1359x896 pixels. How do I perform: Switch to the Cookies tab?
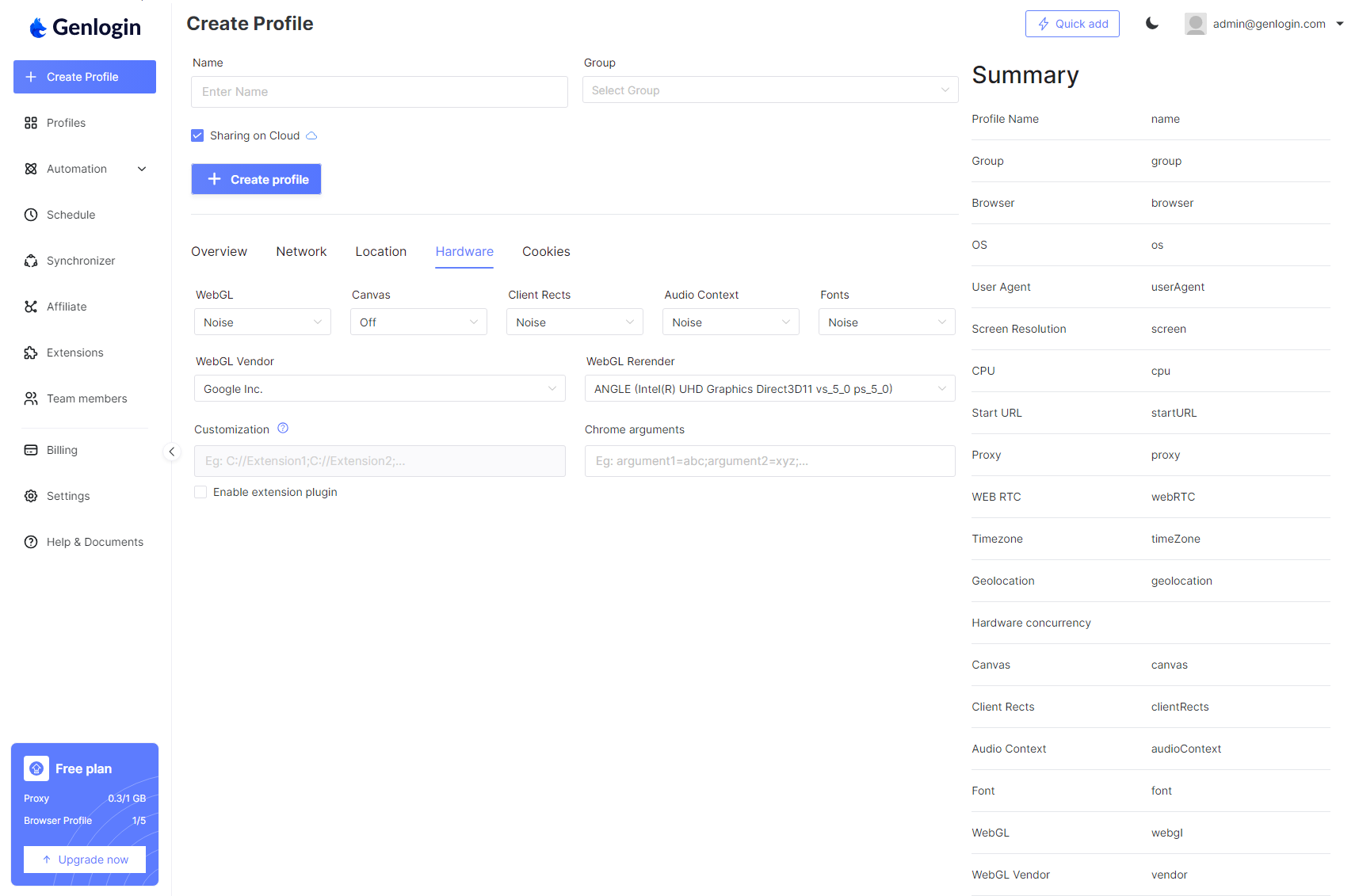pos(546,251)
